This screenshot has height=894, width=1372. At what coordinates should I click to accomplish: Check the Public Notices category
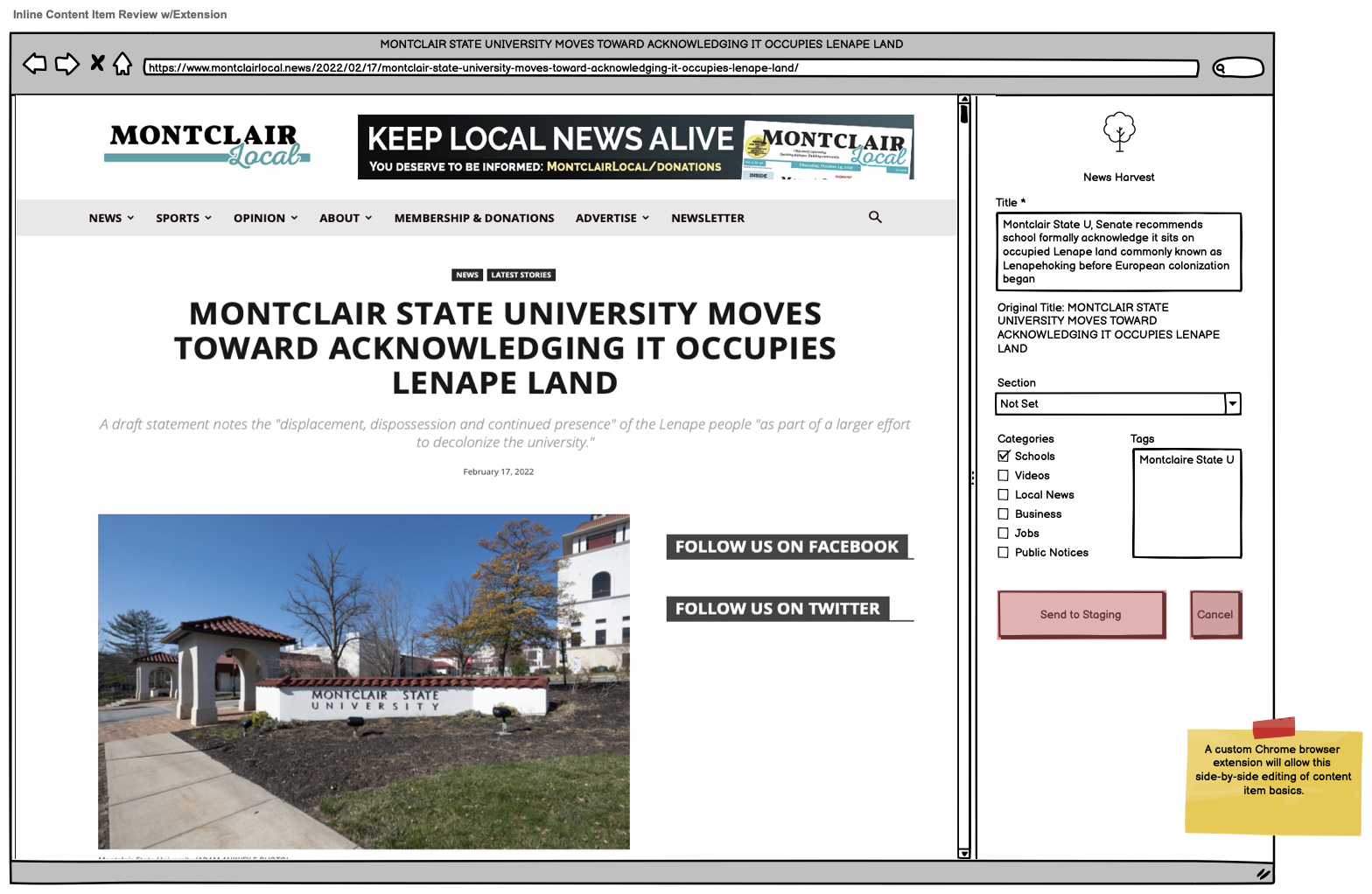(1004, 552)
